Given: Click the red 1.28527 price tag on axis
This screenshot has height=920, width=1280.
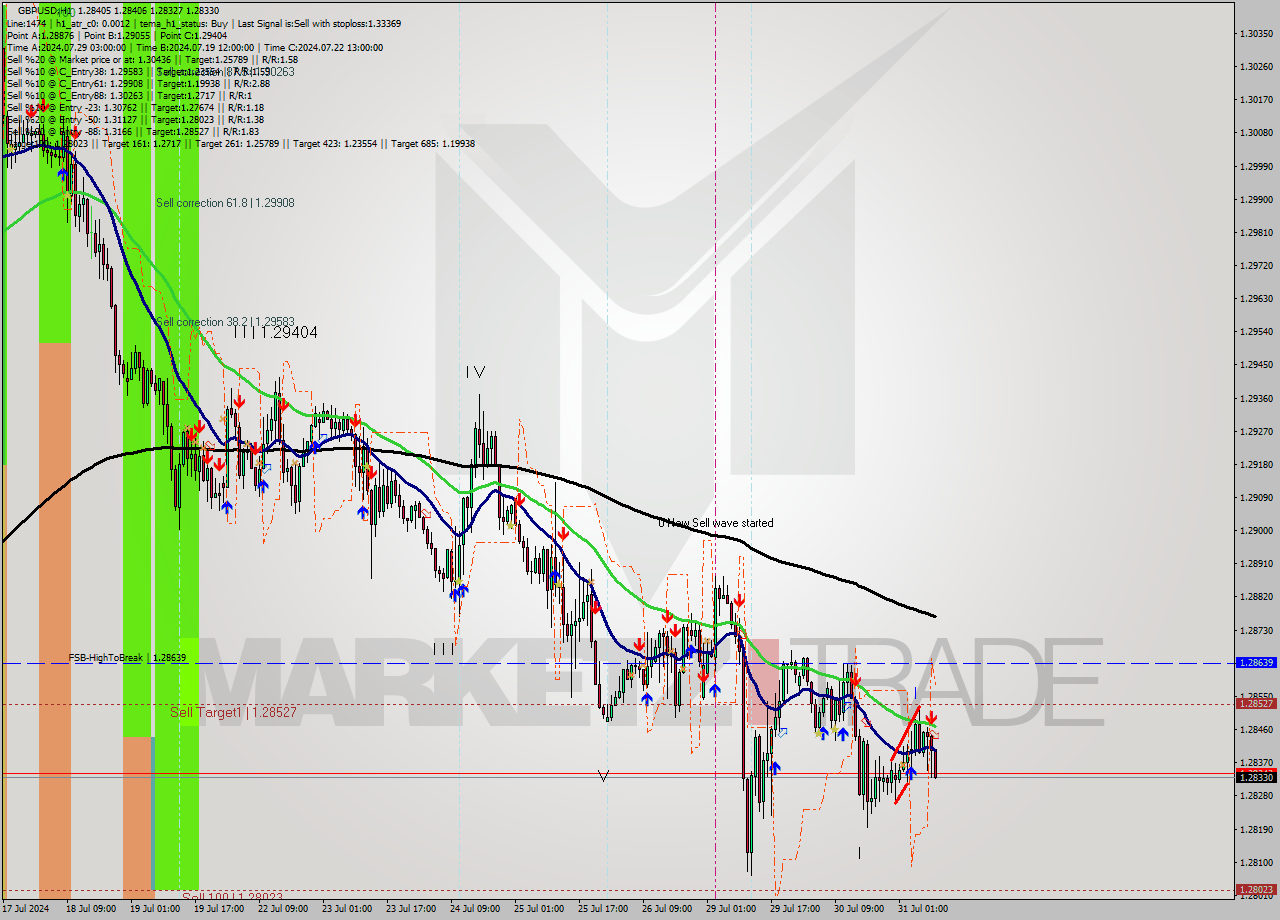Looking at the screenshot, I should (1256, 704).
